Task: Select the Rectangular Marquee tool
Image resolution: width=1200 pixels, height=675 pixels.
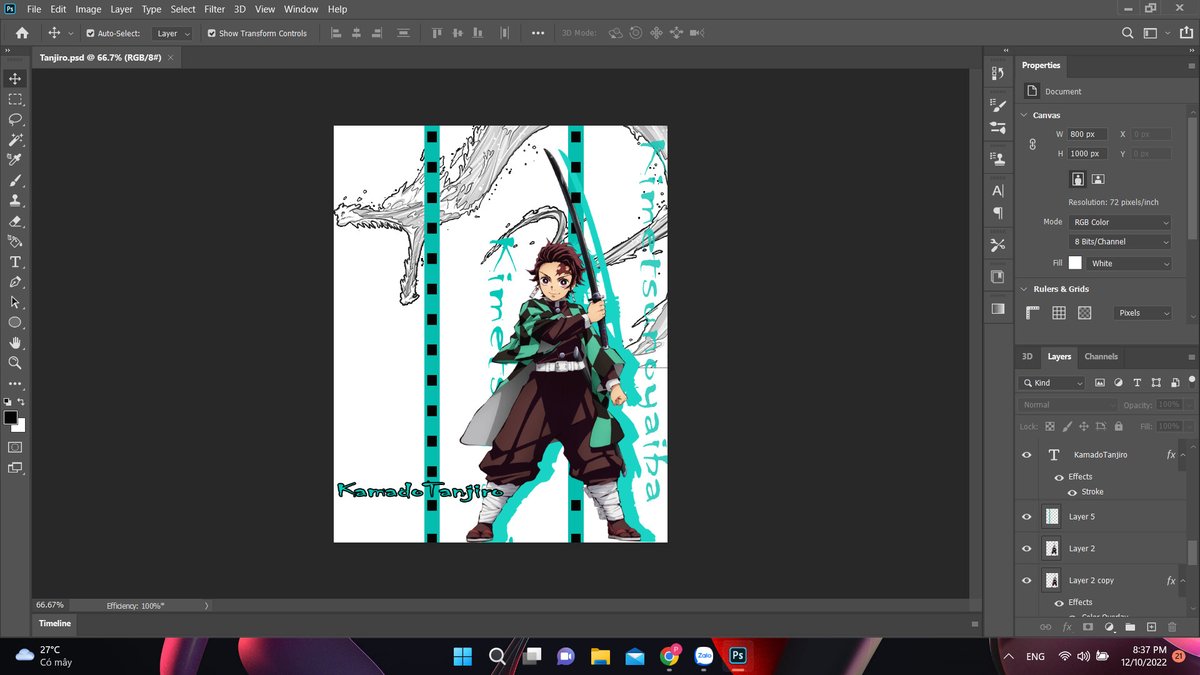Action: tap(15, 99)
